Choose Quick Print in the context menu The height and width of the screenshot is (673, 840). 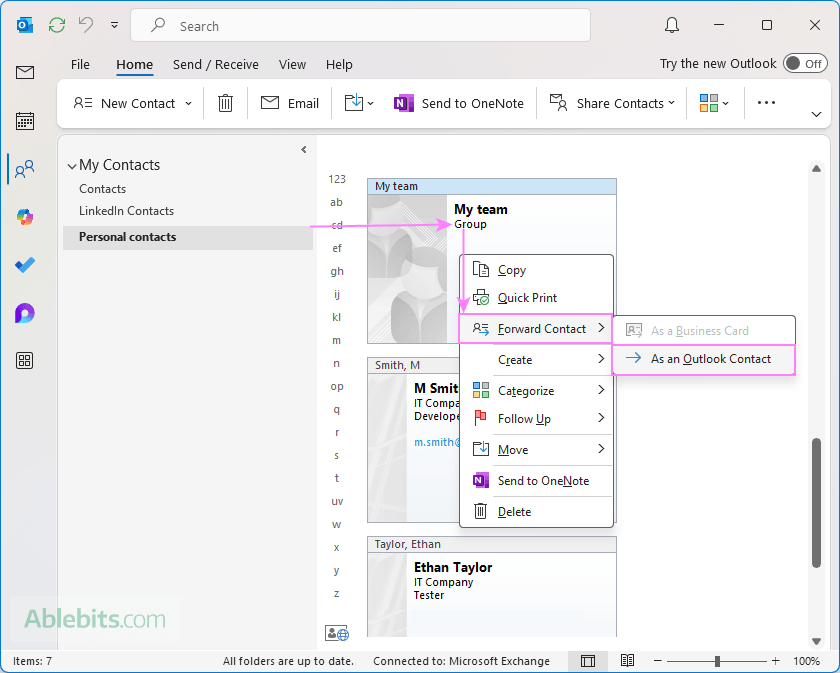tap(536, 297)
